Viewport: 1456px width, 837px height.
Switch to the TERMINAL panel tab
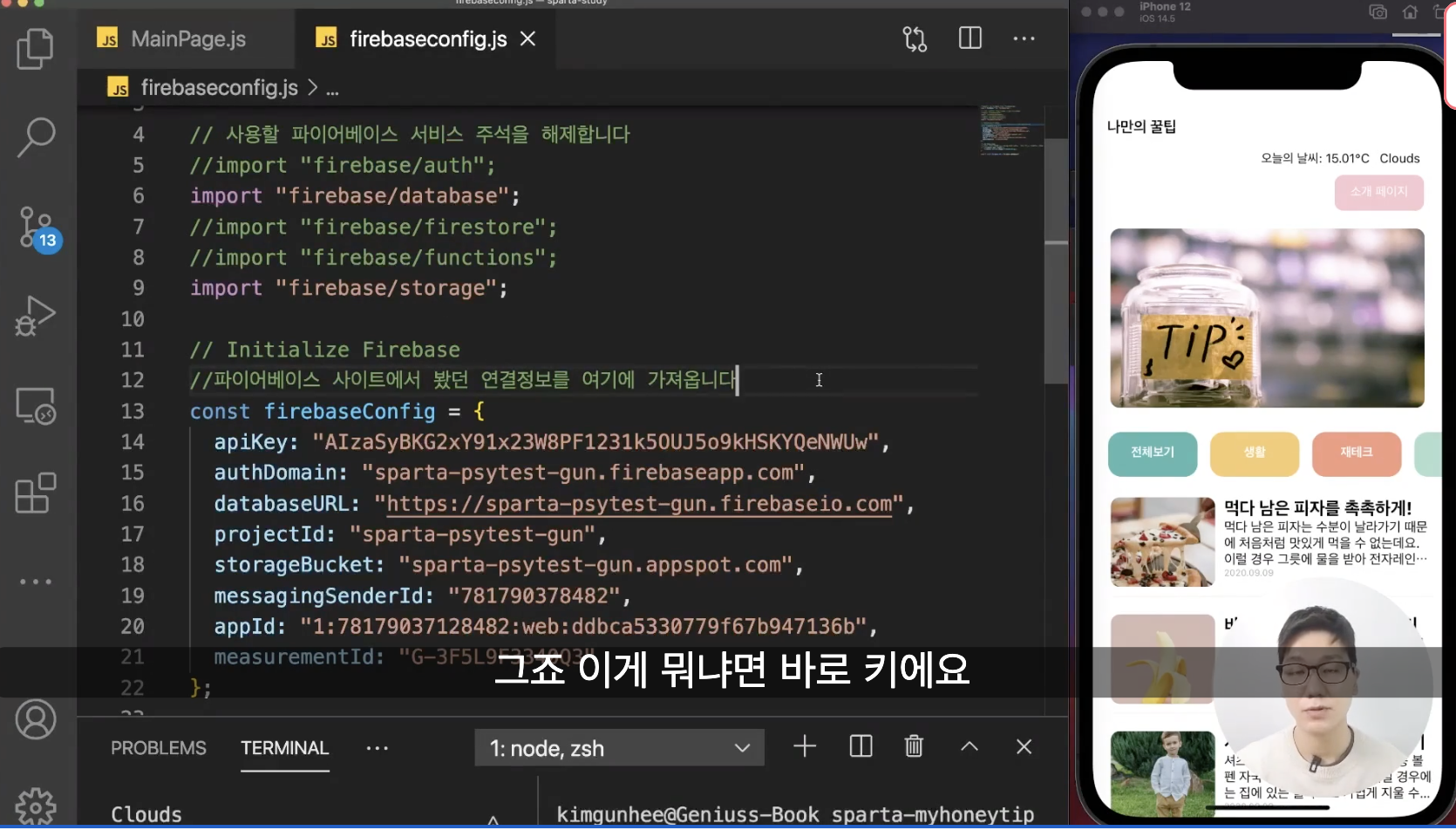point(285,748)
